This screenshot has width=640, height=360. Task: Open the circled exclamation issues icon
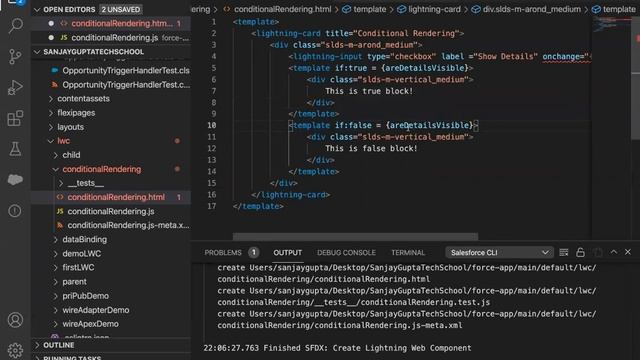click(15, 211)
